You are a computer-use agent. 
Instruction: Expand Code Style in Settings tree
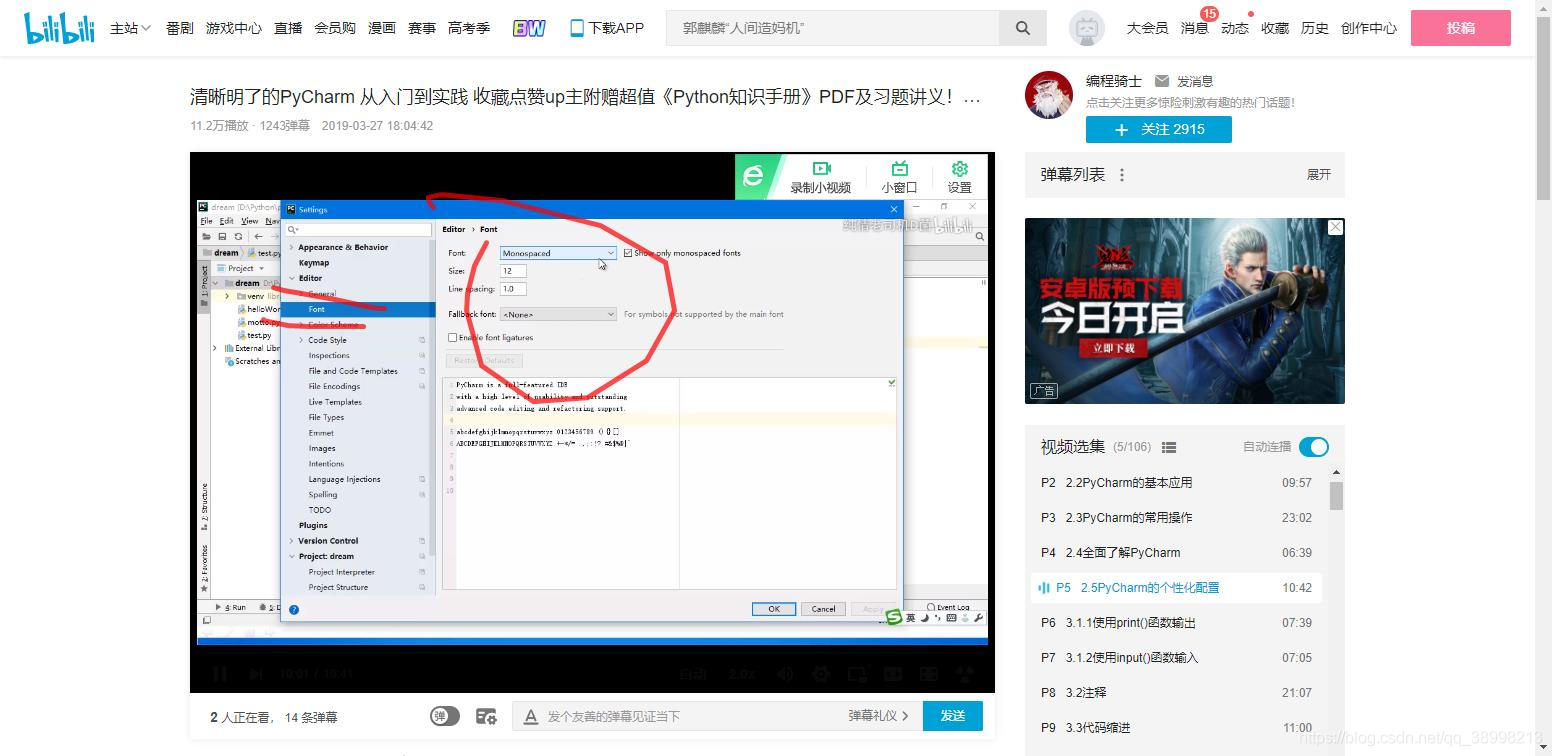[301, 340]
